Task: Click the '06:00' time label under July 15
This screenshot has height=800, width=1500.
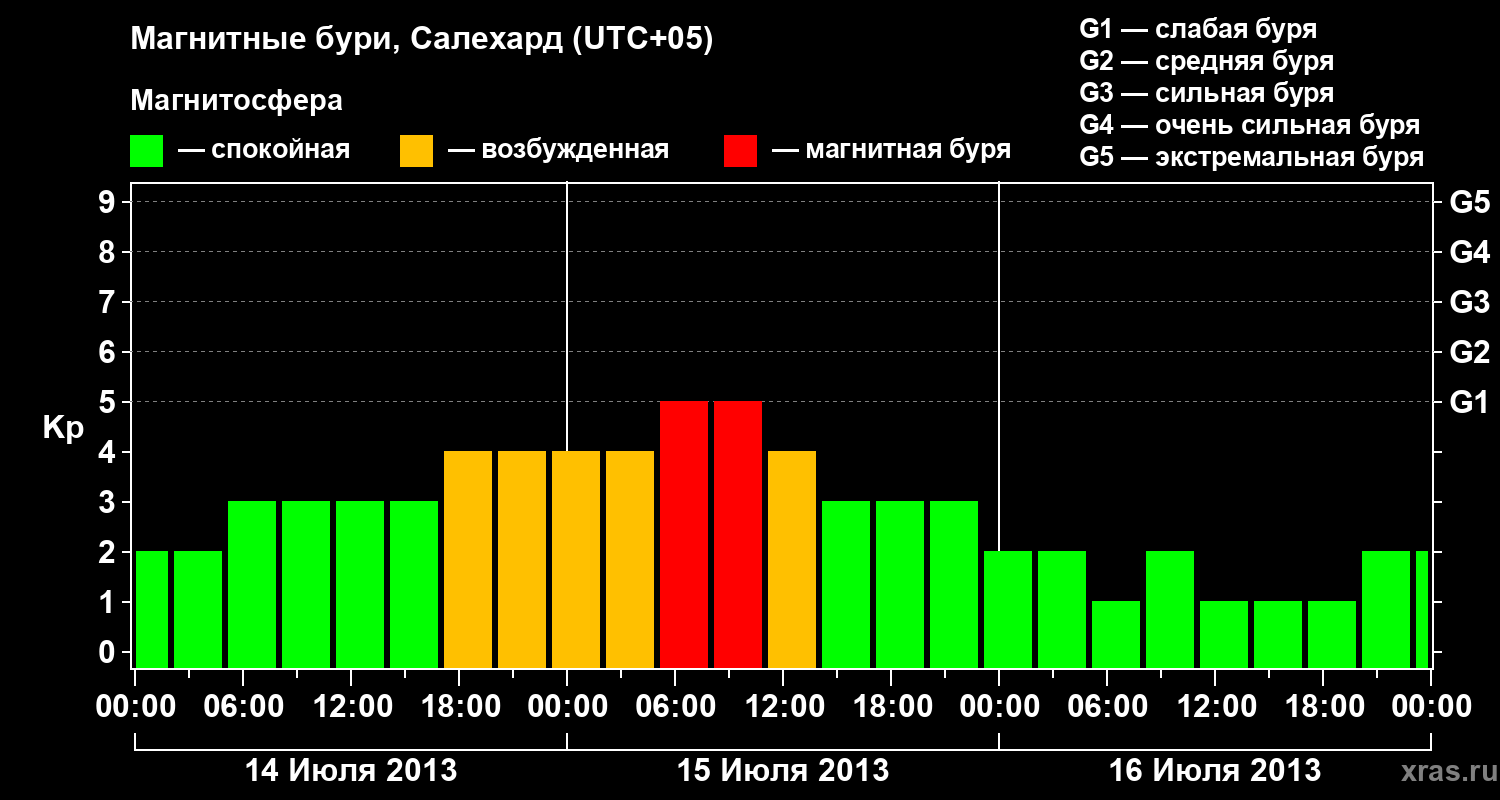Action: coord(676,706)
